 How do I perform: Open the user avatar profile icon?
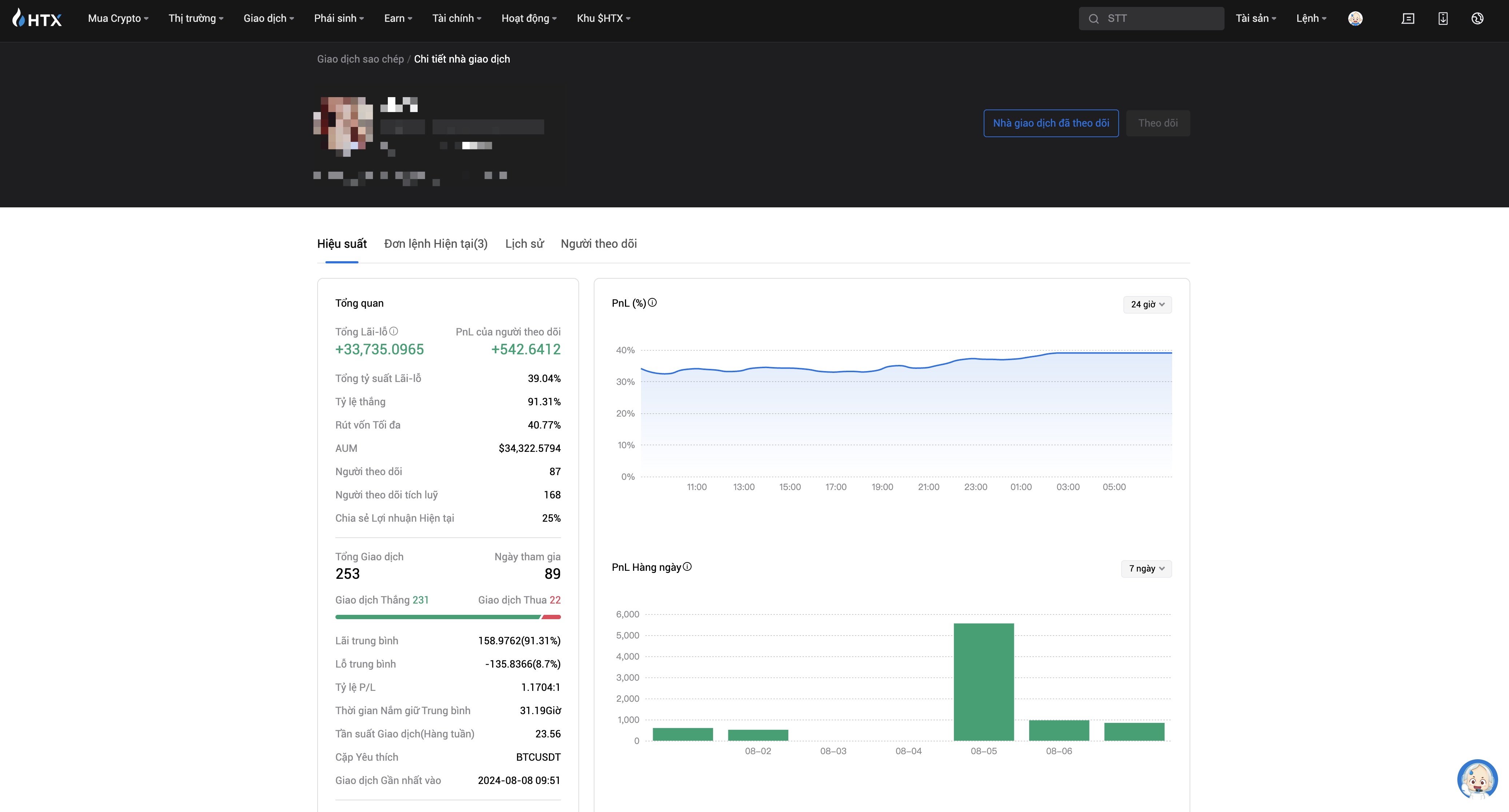click(1355, 18)
